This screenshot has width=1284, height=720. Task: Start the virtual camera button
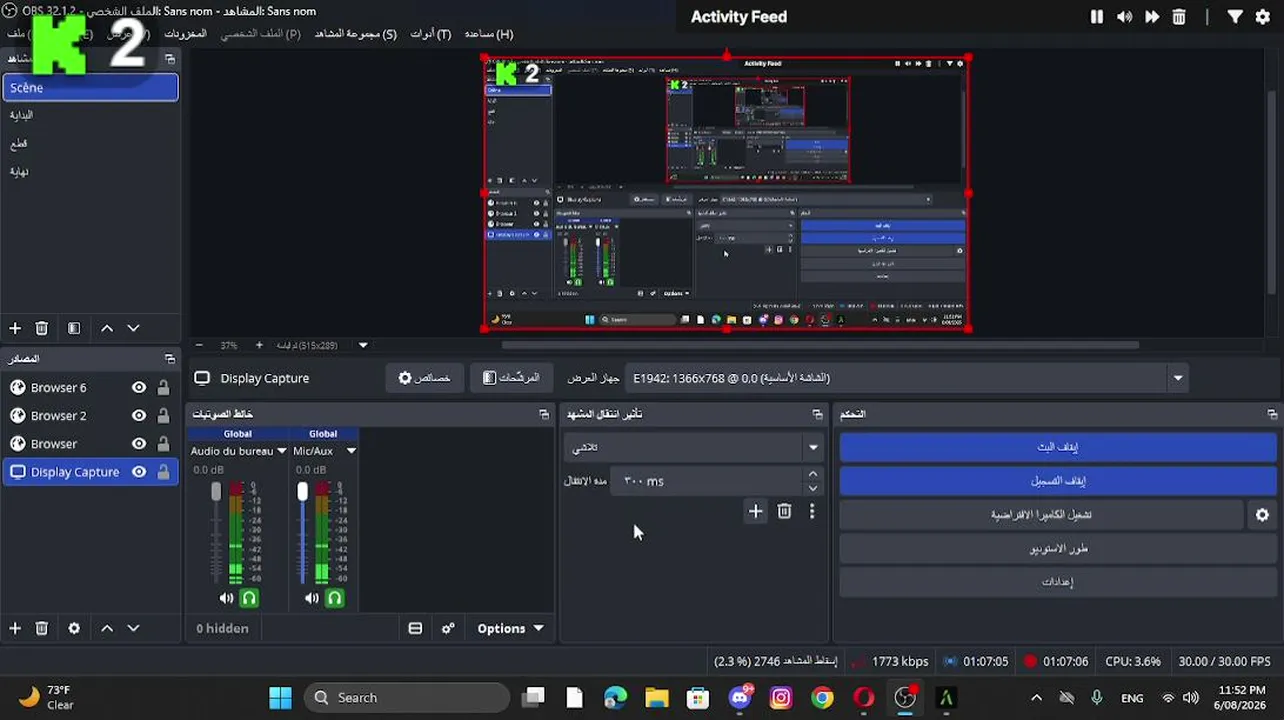click(x=1041, y=515)
